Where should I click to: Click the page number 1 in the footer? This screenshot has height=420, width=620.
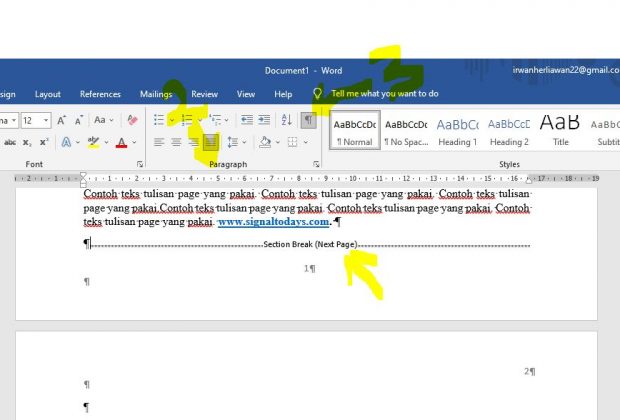point(306,269)
